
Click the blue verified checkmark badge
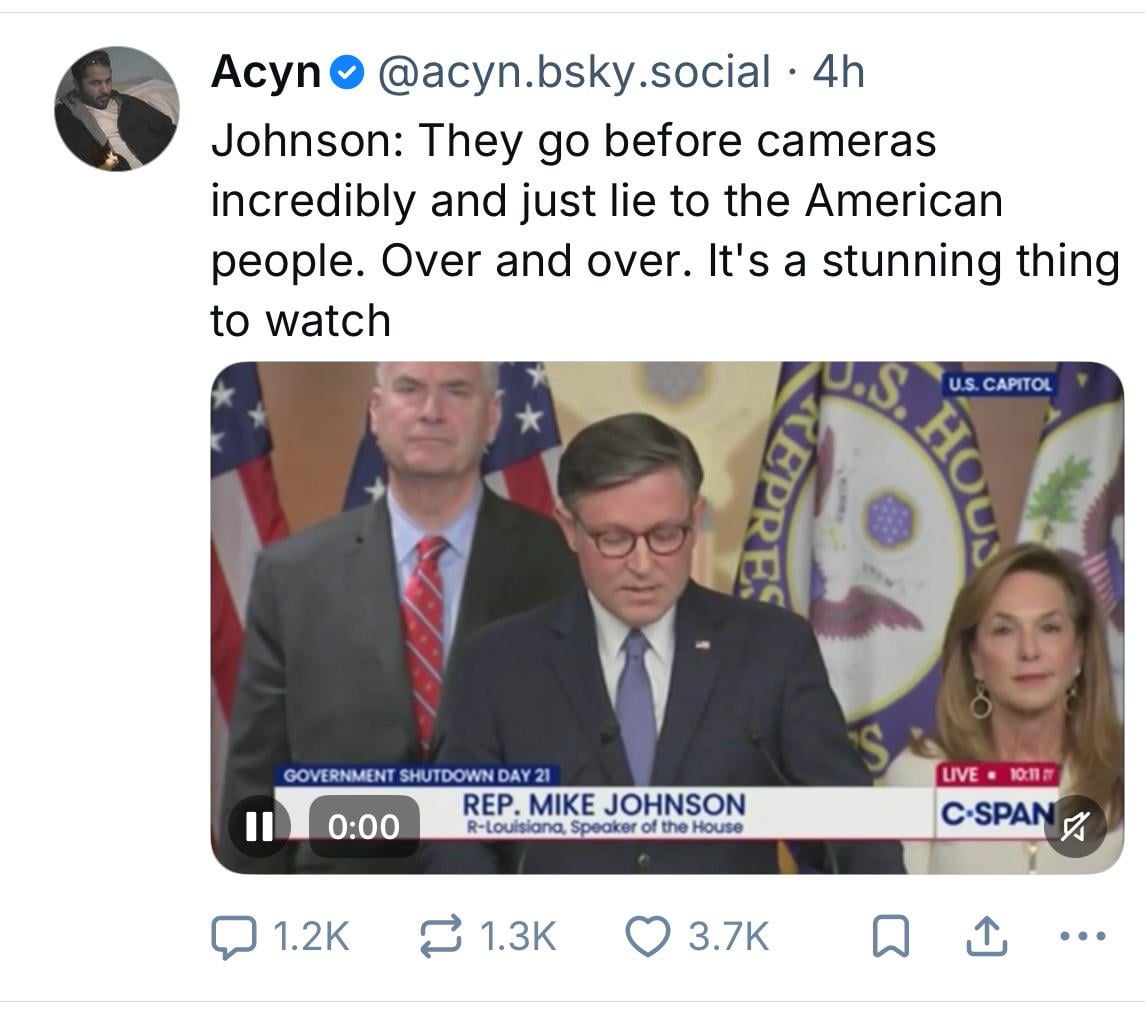pos(347,73)
